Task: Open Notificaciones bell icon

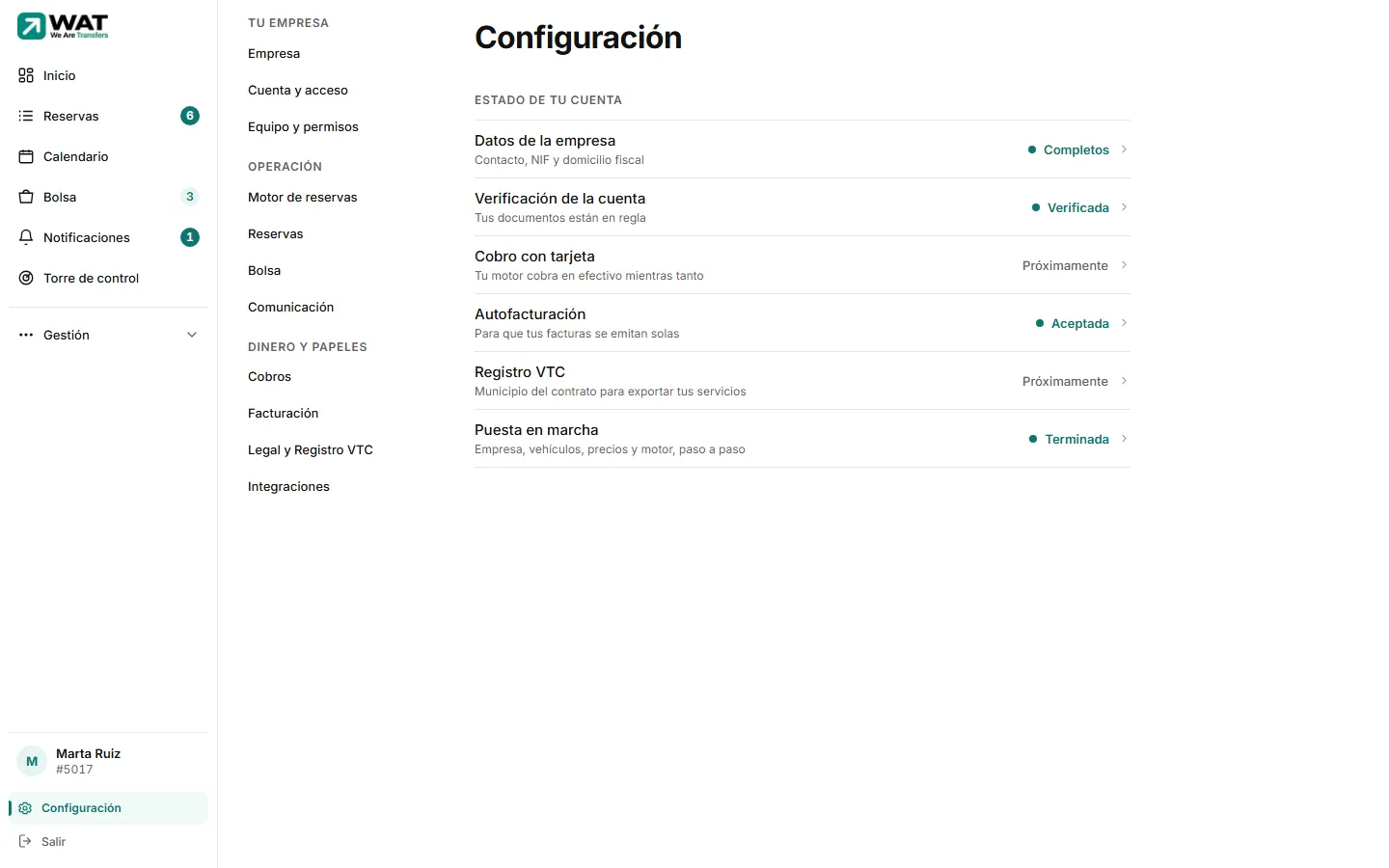Action: (x=26, y=237)
